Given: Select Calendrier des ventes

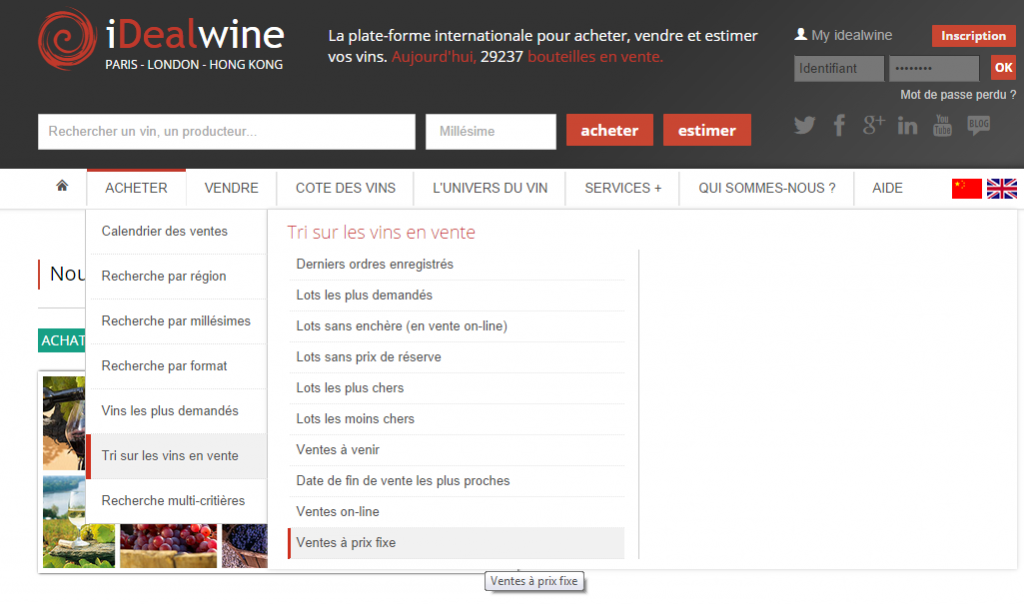Looking at the screenshot, I should point(177,231).
